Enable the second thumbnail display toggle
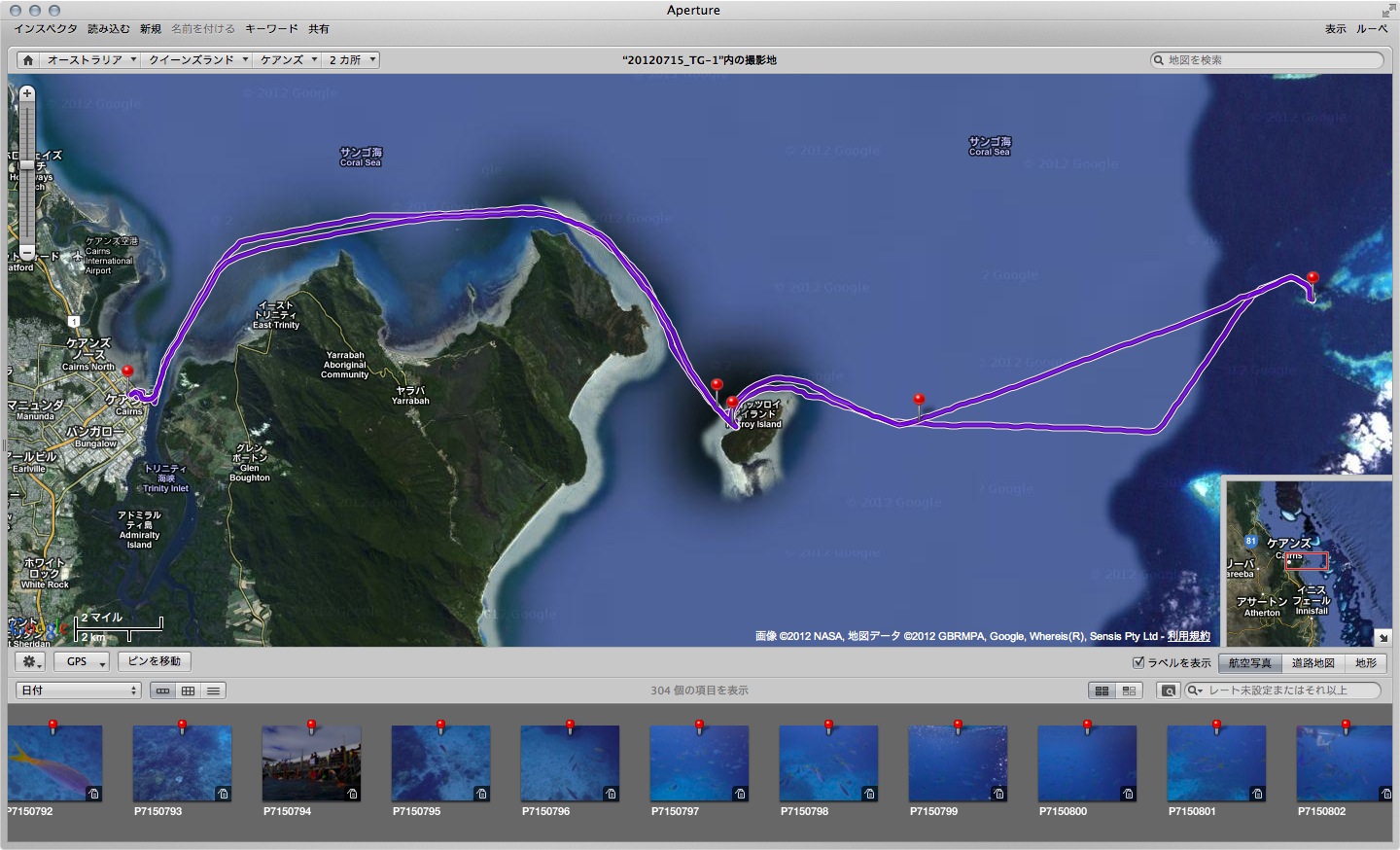Image resolution: width=1400 pixels, height=850 pixels. [1128, 691]
